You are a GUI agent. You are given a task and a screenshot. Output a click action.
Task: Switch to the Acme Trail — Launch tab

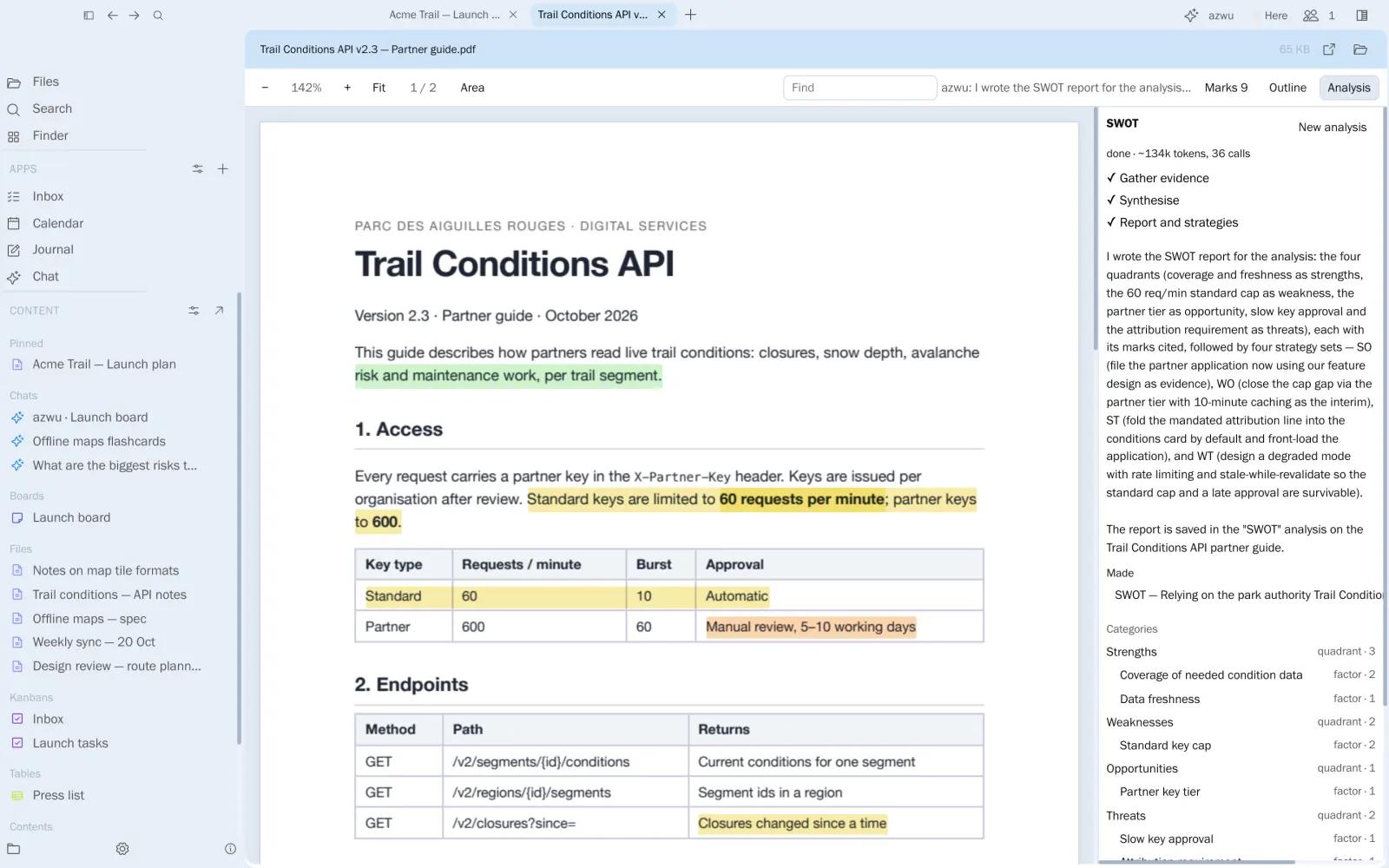(x=444, y=15)
